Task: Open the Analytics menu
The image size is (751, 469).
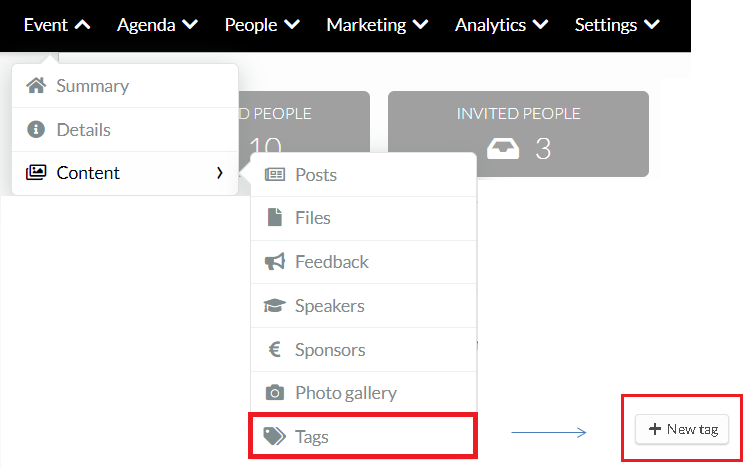Action: [501, 24]
